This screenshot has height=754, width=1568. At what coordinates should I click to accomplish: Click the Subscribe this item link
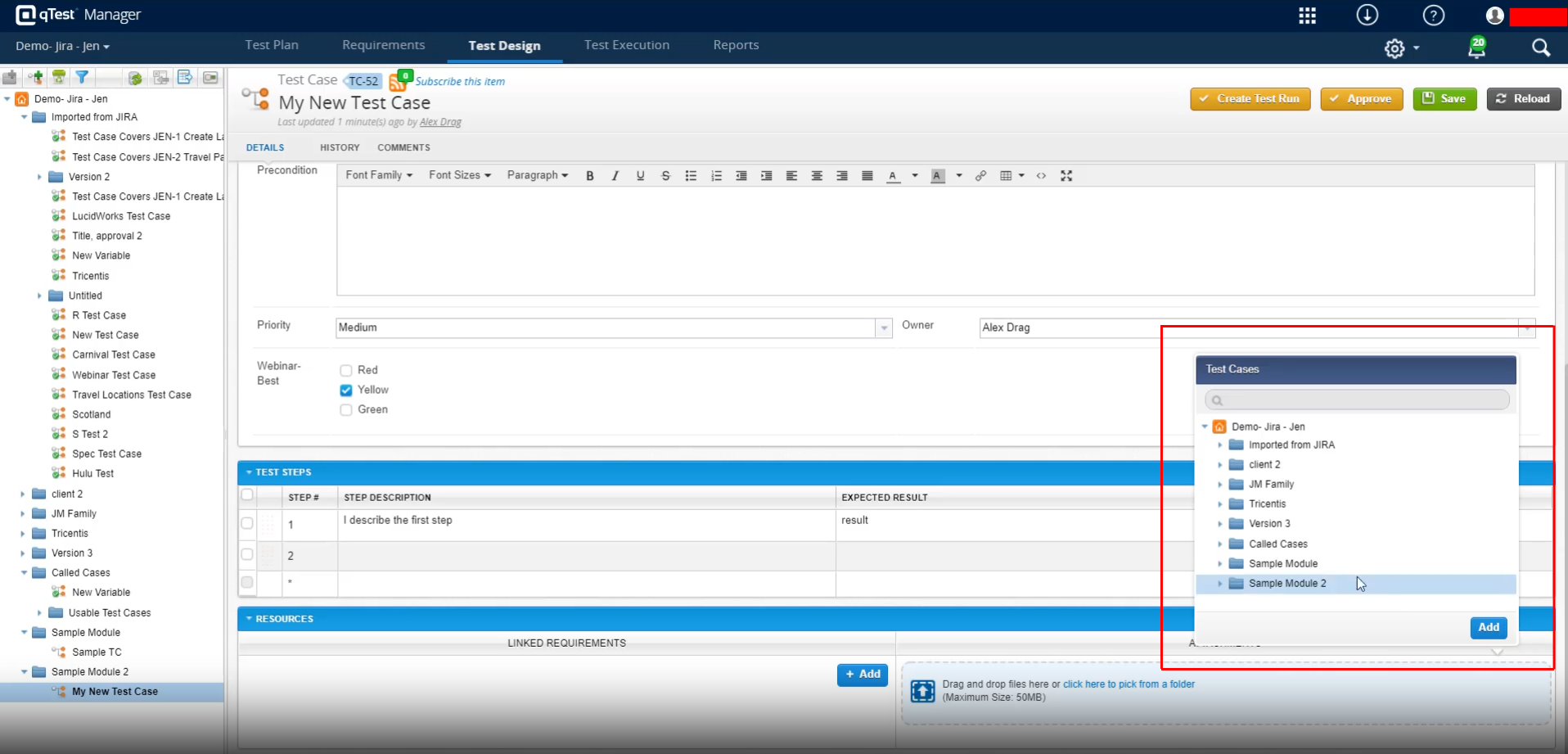460,82
